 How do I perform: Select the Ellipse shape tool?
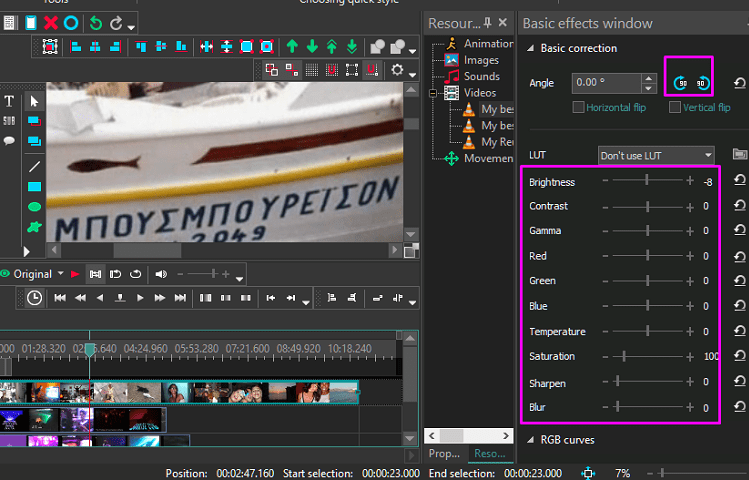click(34, 207)
